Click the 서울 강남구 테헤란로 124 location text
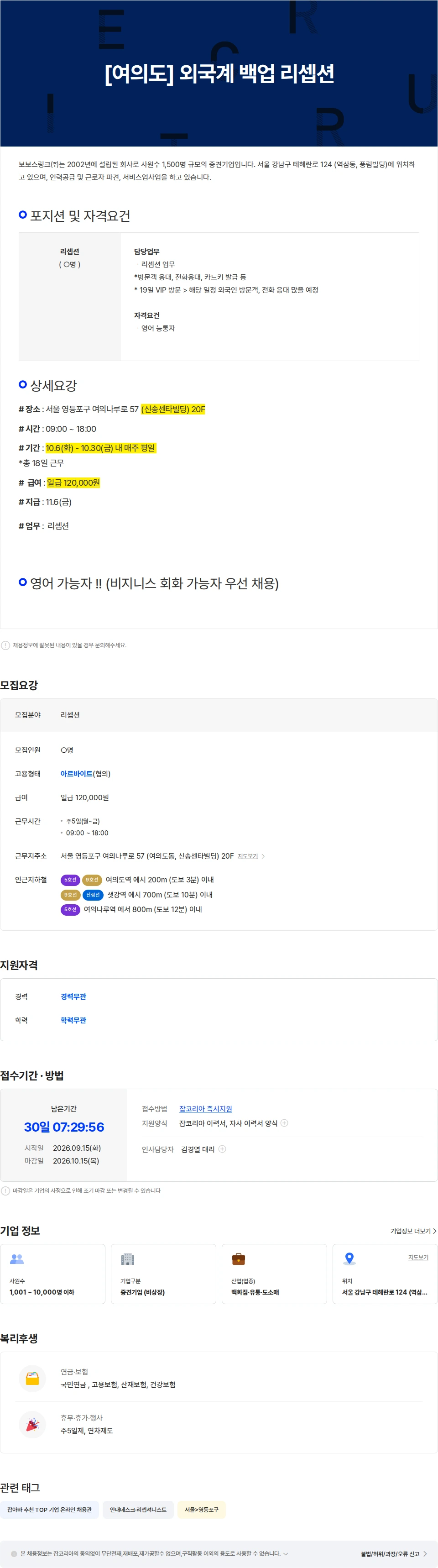Screen dimensions: 438x1568 click(385, 1292)
